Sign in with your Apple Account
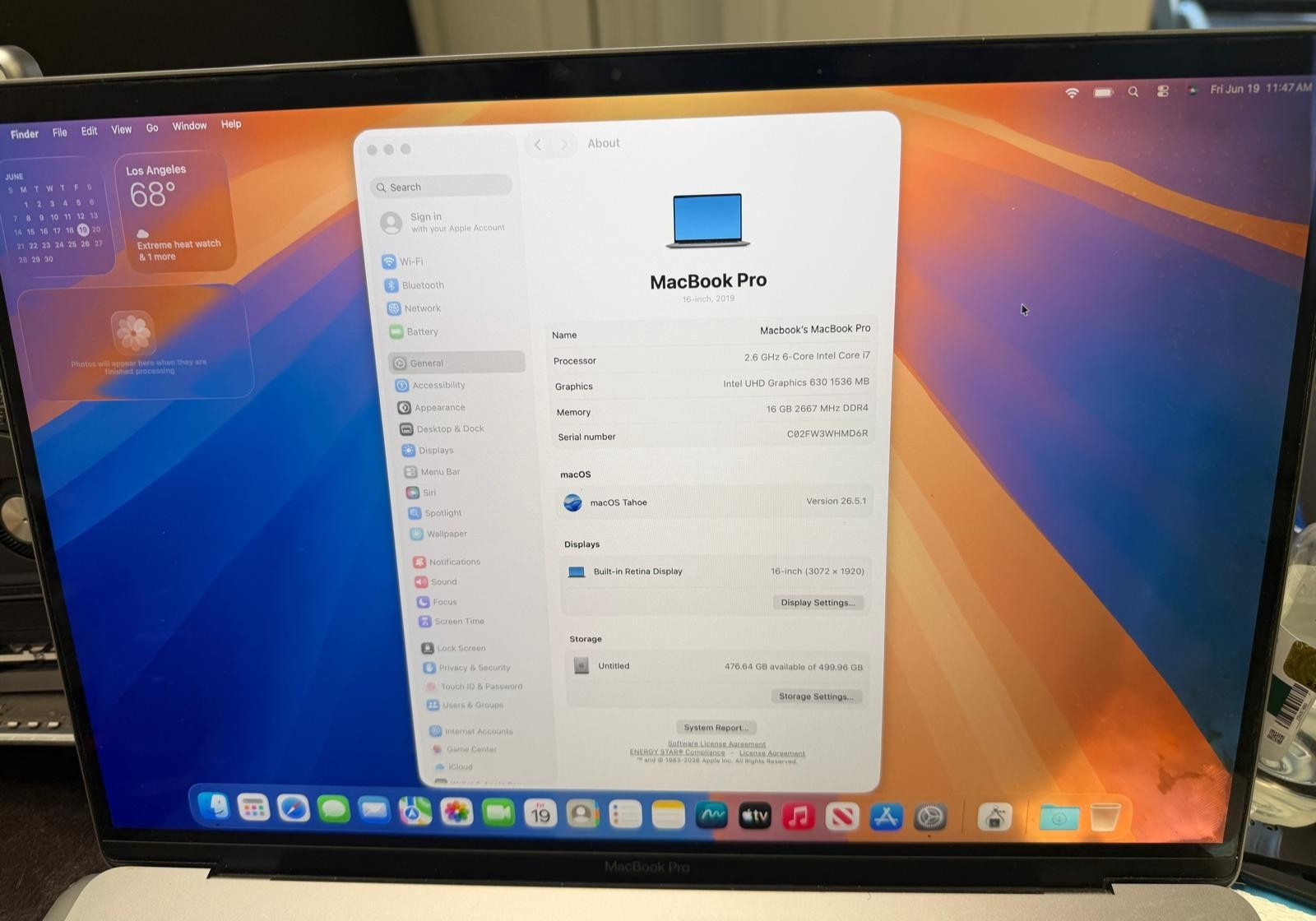 [444, 222]
